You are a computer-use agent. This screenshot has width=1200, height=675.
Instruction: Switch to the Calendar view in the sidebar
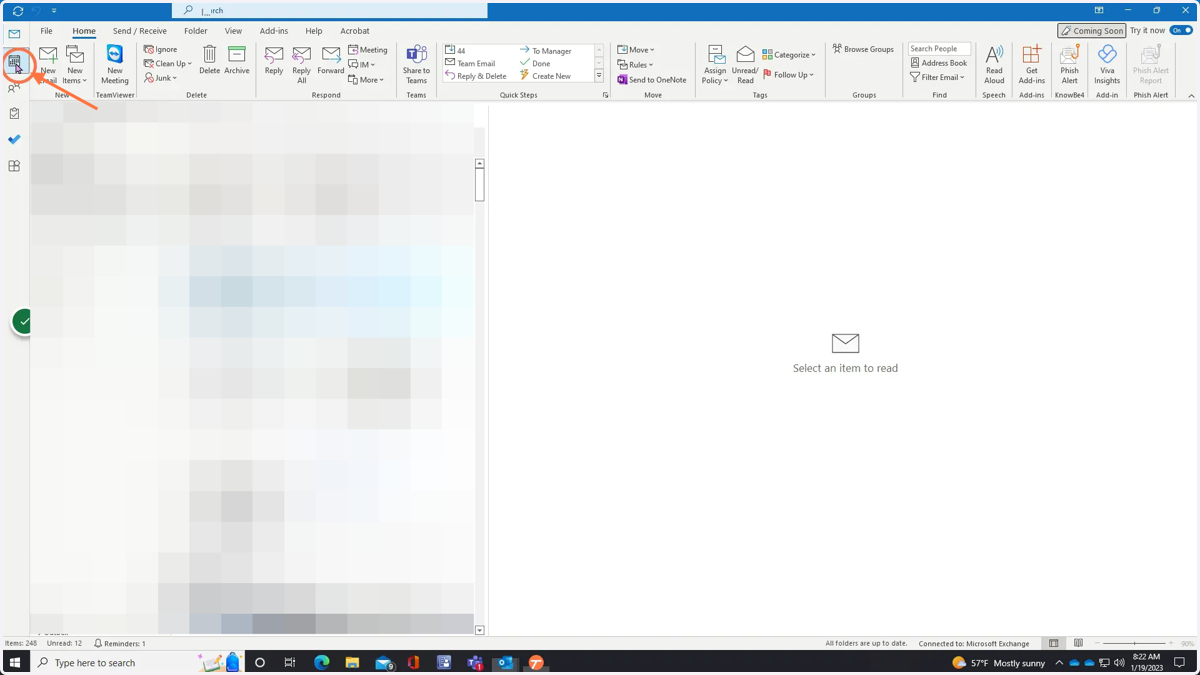point(14,63)
